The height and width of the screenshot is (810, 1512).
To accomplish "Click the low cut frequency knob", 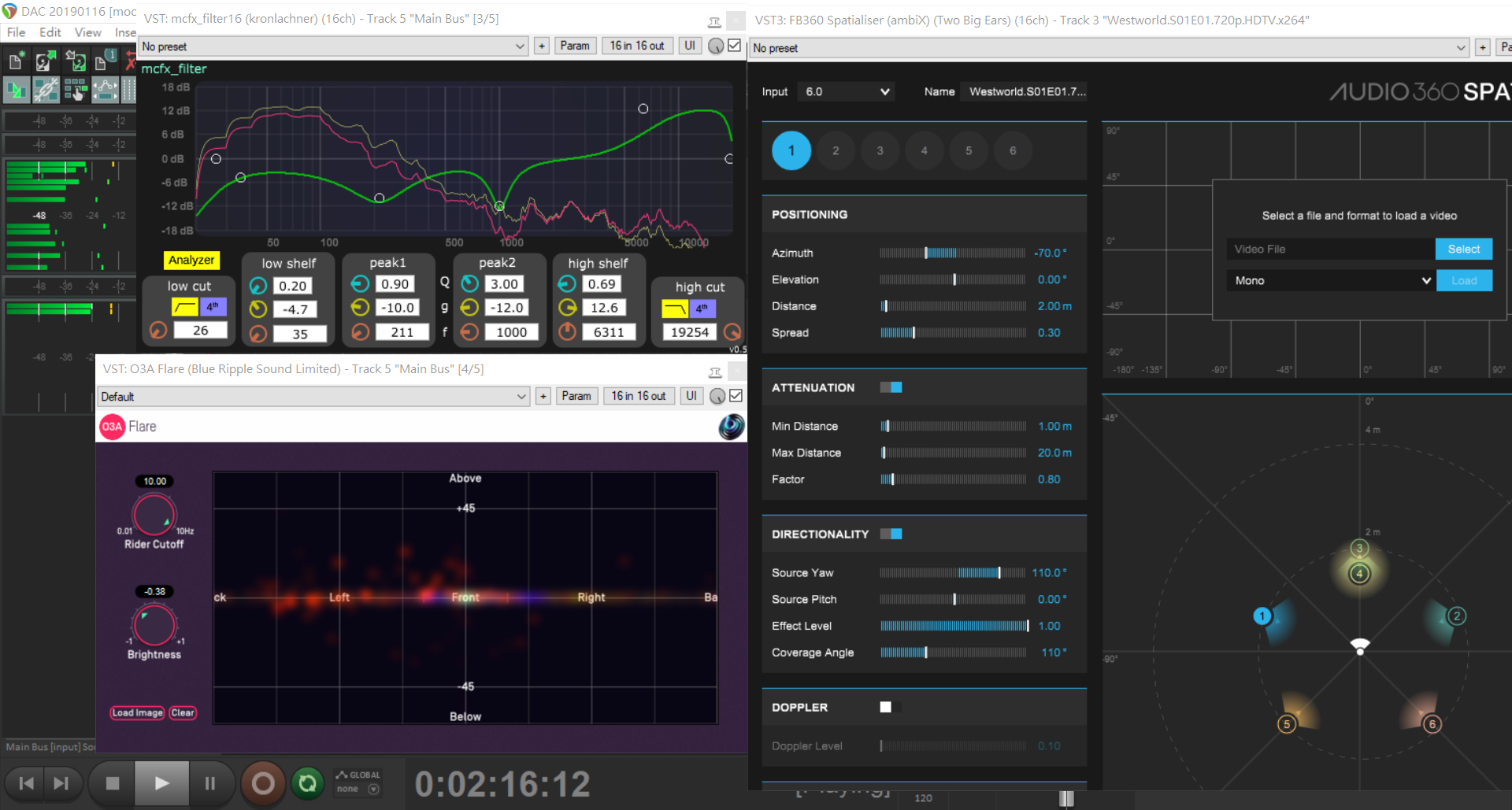I will 158,331.
